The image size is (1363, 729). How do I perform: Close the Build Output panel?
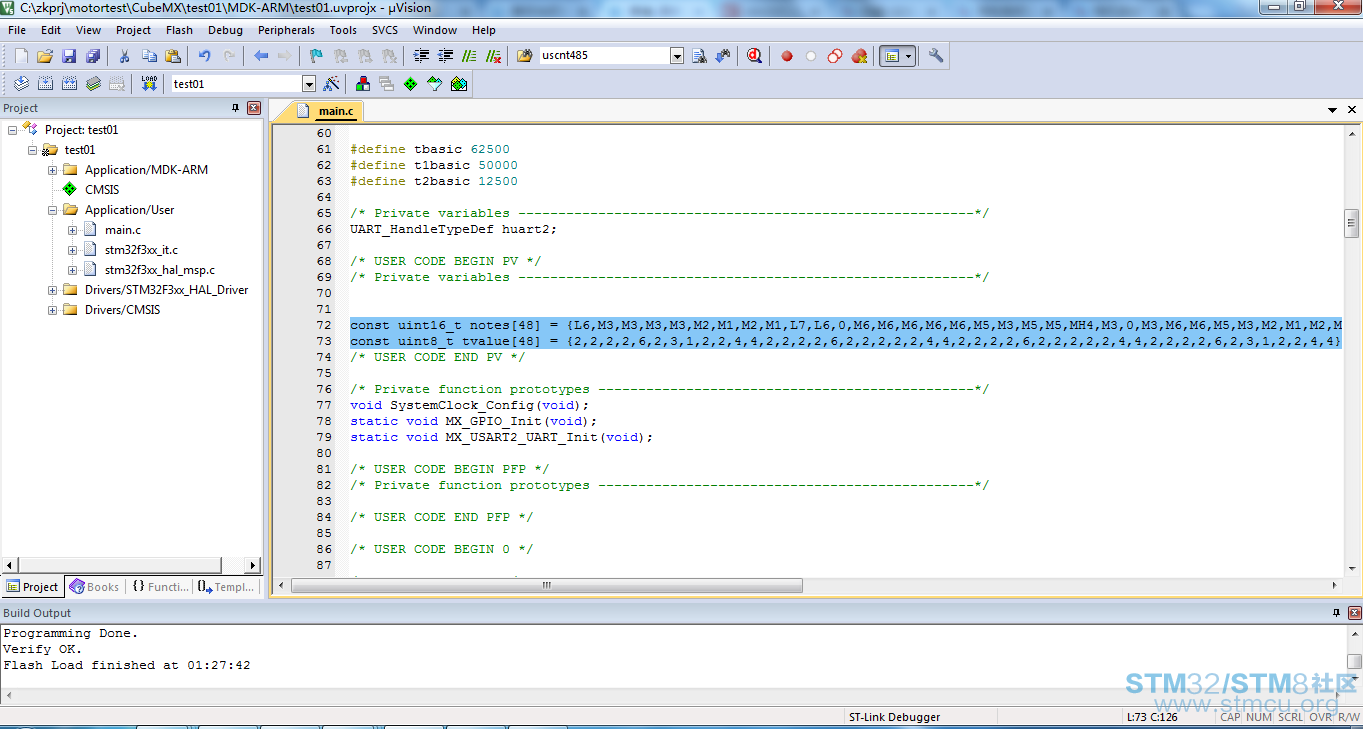[x=1354, y=613]
